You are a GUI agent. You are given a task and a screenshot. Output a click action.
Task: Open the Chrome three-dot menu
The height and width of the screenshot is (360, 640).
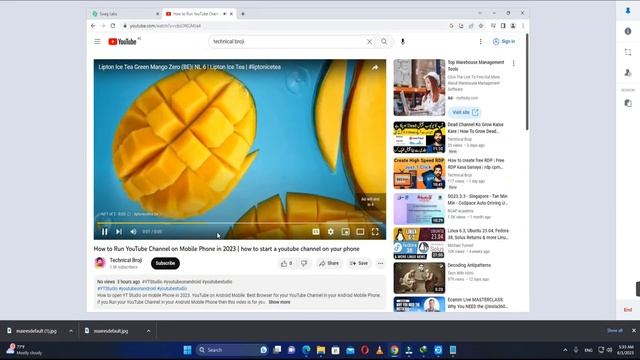tap(523, 26)
